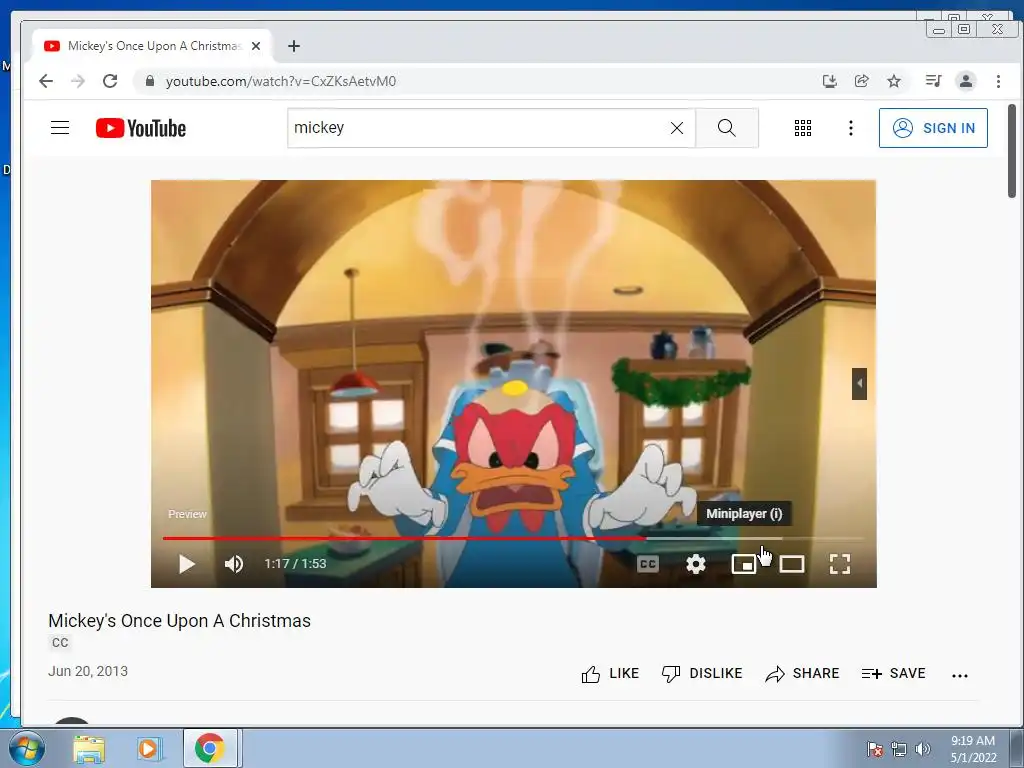
Task: Open more actions ellipsis below video
Action: tap(959, 676)
